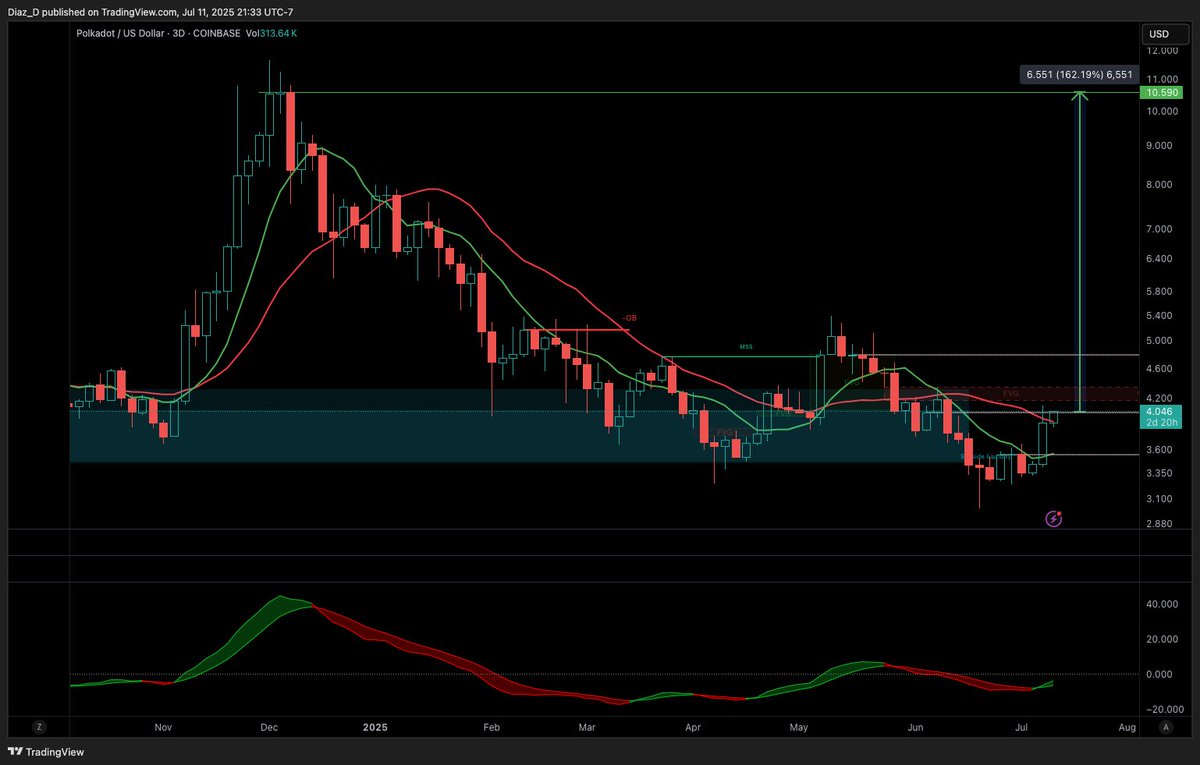The height and width of the screenshot is (765, 1200).
Task: Click the 2025 label on the time axis
Action: (374, 727)
